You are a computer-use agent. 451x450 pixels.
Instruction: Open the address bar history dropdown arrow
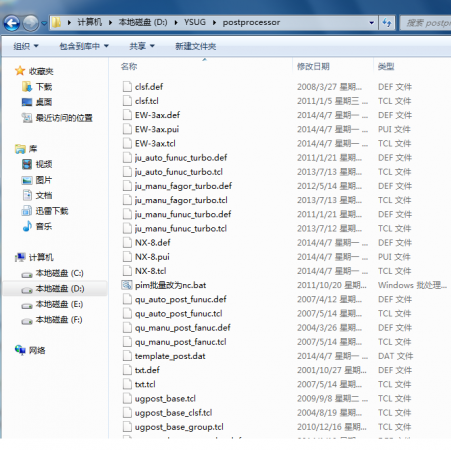pyautogui.click(x=371, y=23)
